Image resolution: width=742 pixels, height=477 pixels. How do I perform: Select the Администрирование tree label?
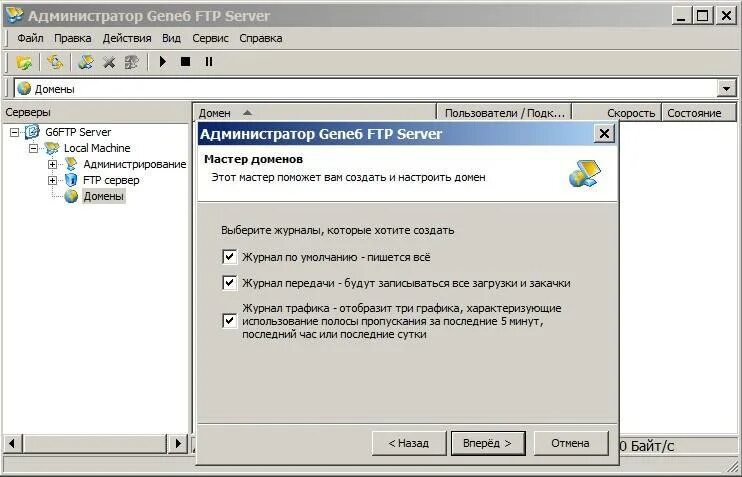pos(135,164)
